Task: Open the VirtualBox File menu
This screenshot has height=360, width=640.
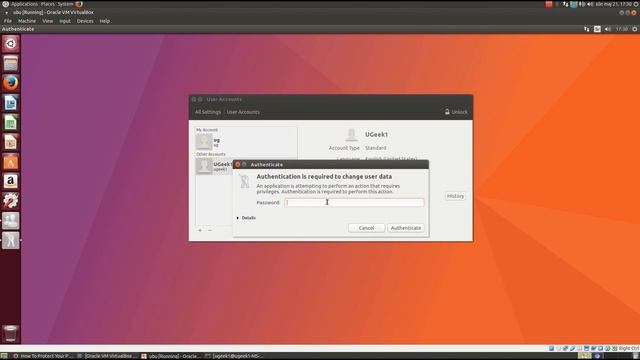Action: [8, 21]
